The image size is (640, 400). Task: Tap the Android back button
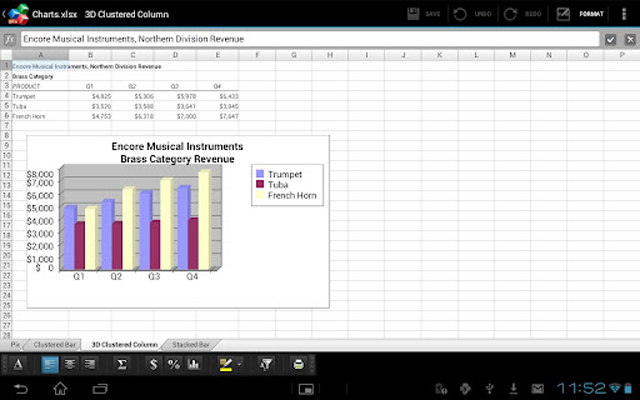tap(20, 389)
